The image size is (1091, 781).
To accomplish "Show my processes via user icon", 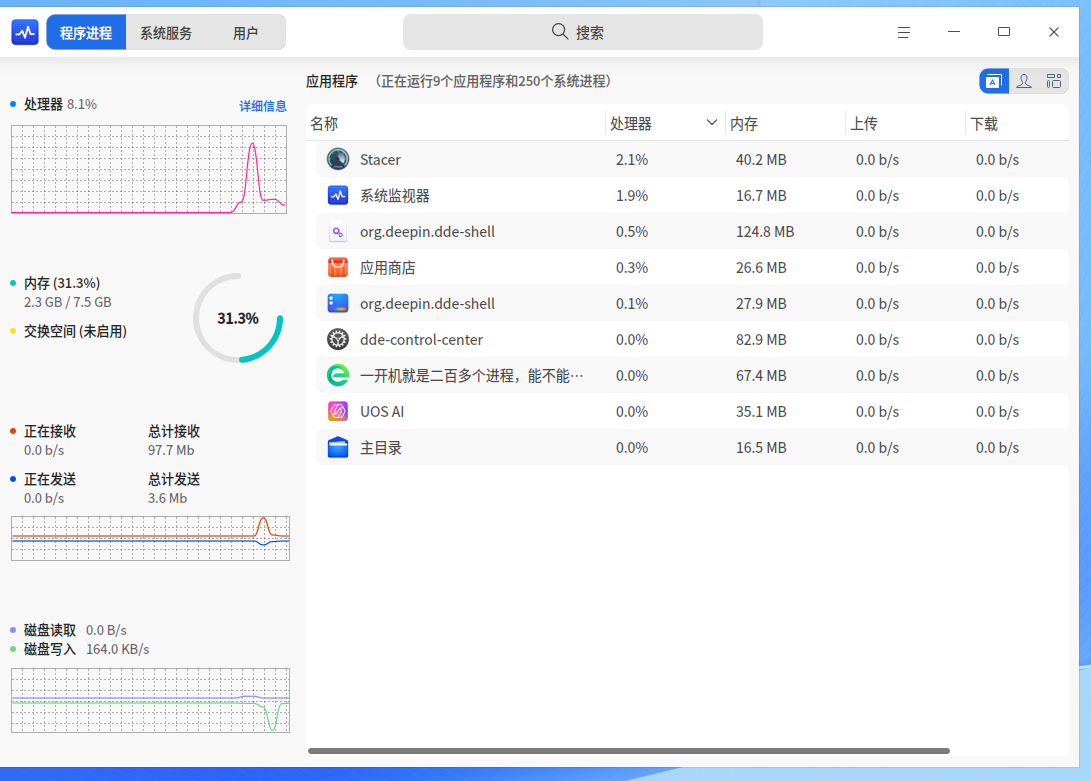I will (x=1024, y=81).
